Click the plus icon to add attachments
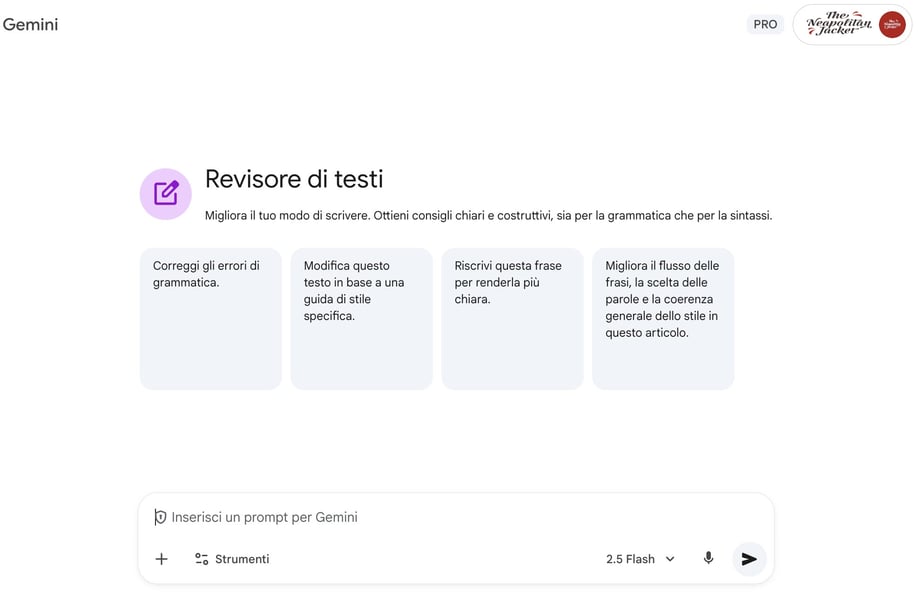The image size is (918, 612). [x=161, y=558]
